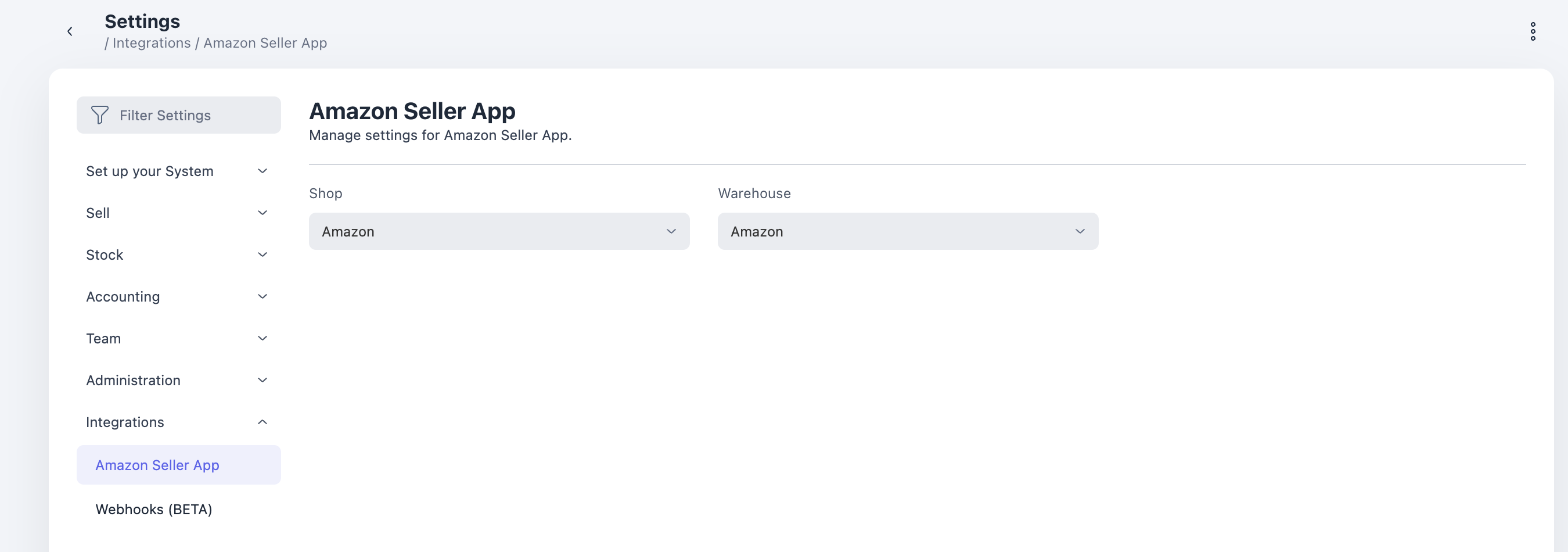Click the chevron next to Stock
Image resolution: width=1568 pixels, height=552 pixels.
(x=262, y=255)
